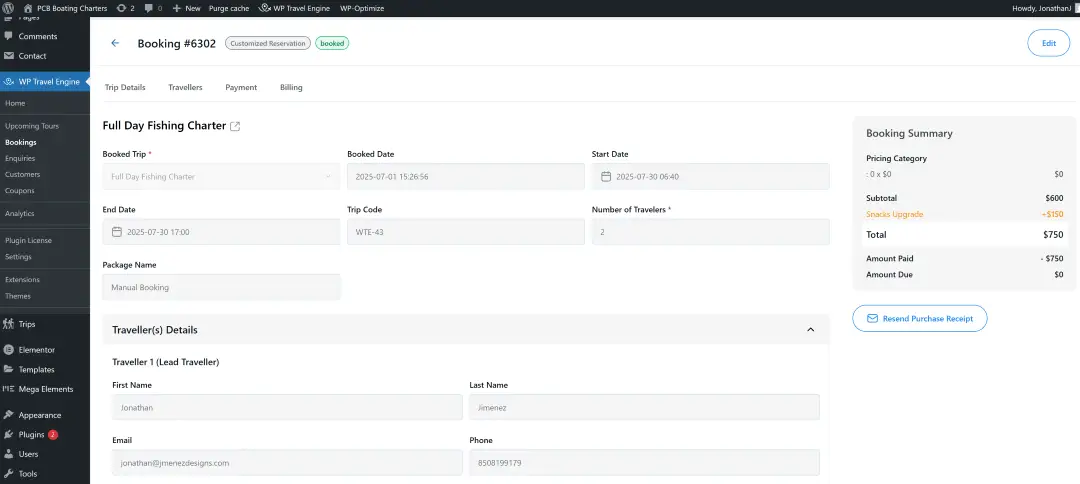Open the external link icon next to Full Day Fishing Charter
The height and width of the screenshot is (484, 1080).
point(235,126)
